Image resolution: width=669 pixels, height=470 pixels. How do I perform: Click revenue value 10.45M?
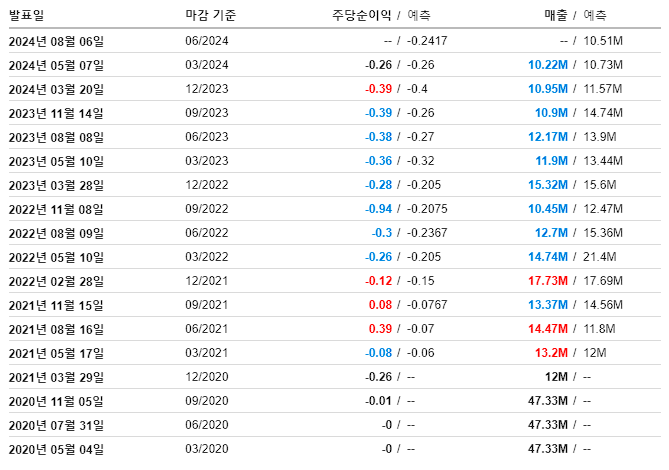coord(548,209)
